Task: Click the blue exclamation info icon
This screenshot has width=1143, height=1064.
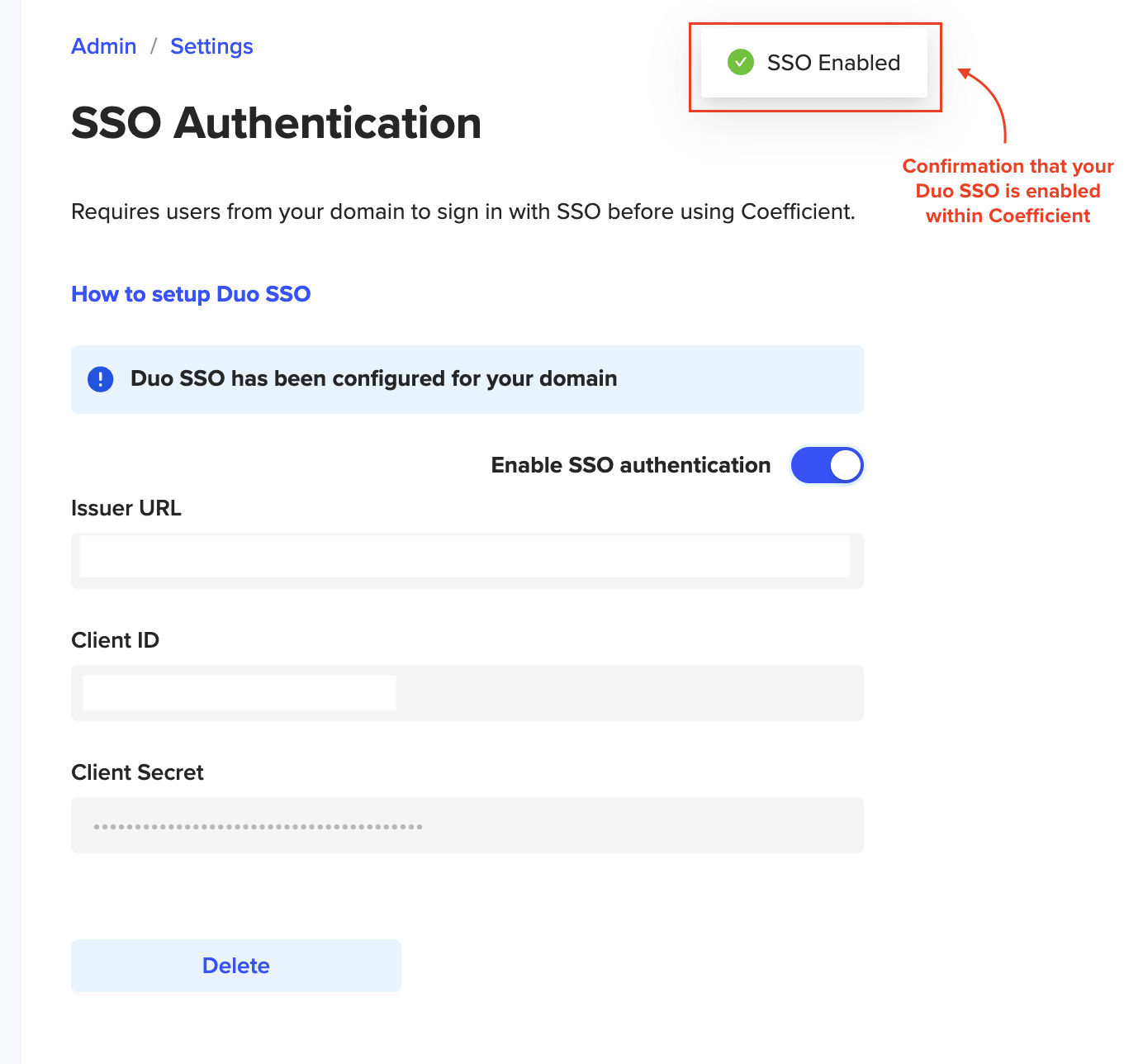Action: coord(101,379)
